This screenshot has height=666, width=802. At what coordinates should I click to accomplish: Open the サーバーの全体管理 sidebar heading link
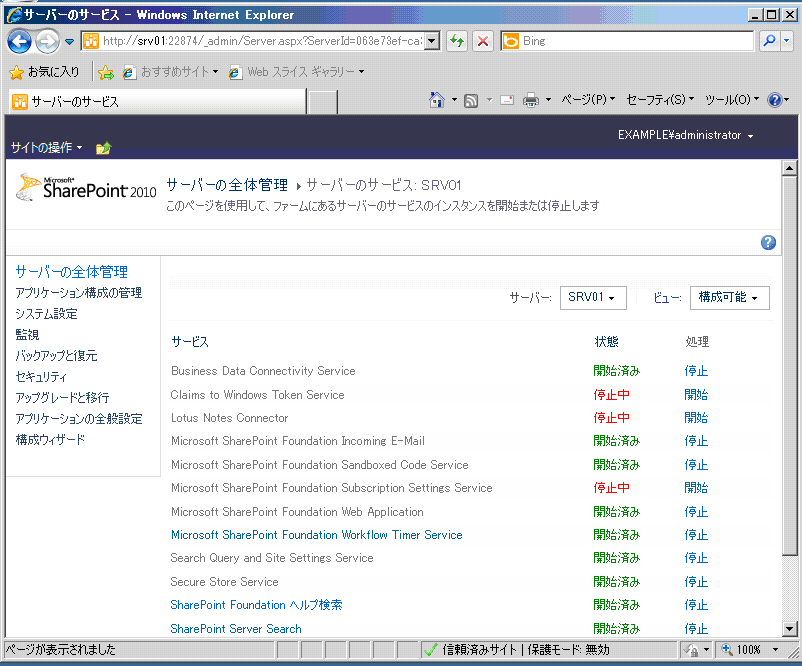[72, 272]
